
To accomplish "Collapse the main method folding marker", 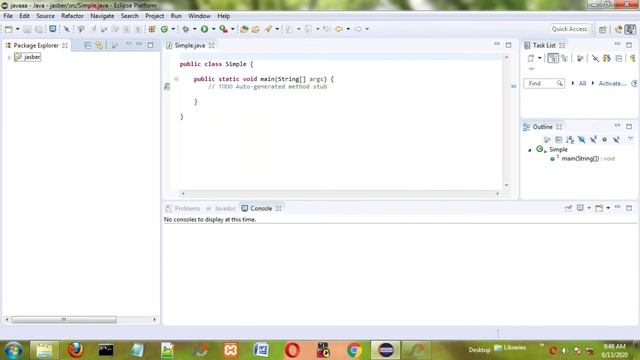I will pyautogui.click(x=176, y=79).
